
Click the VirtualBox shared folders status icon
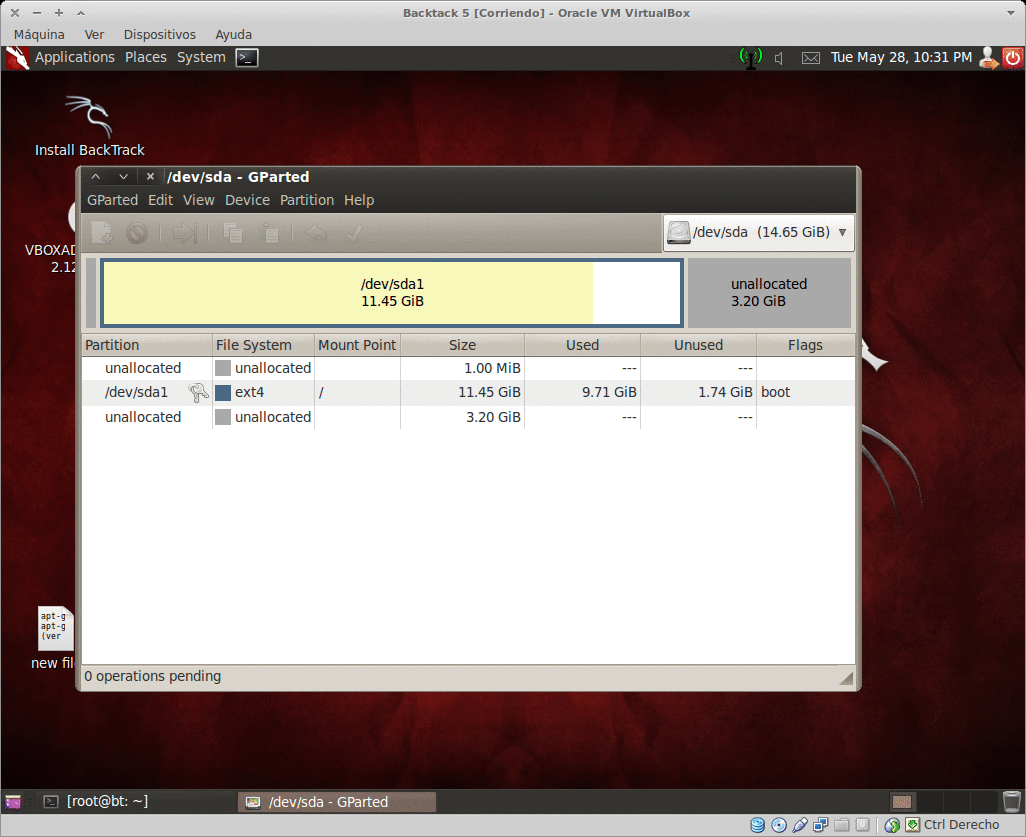click(841, 825)
